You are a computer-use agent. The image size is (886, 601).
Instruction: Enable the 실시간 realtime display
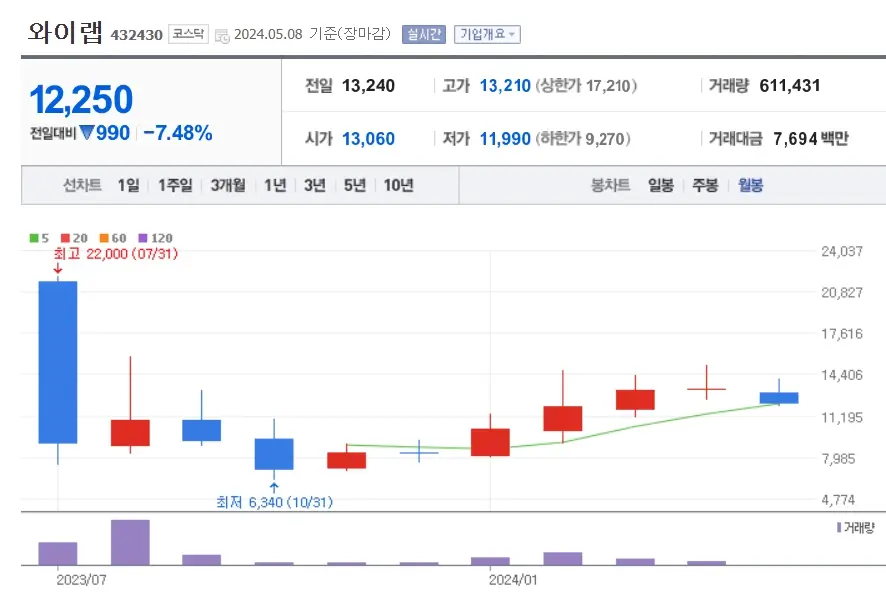(x=424, y=32)
